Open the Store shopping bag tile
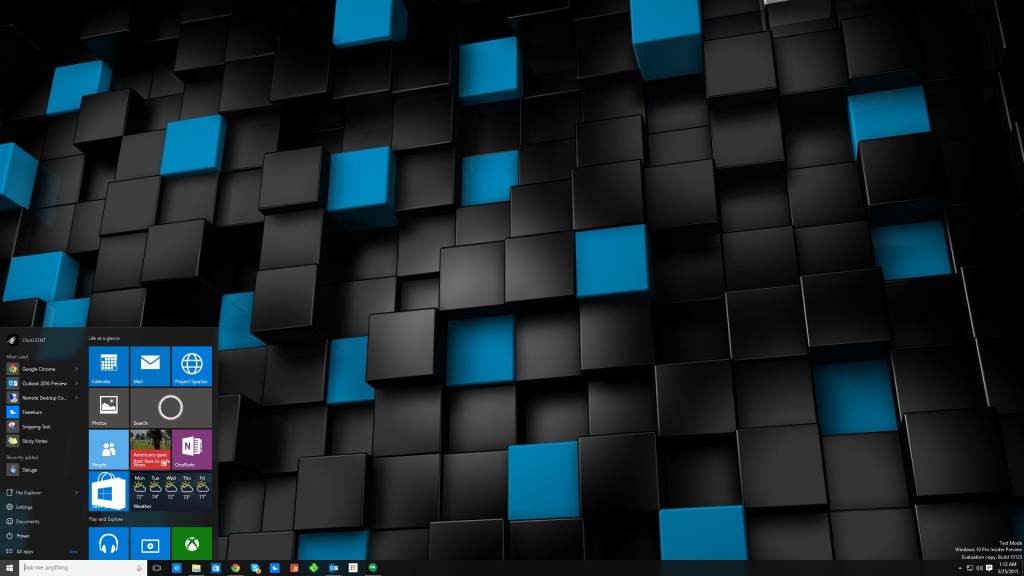The image size is (1024, 576). pos(108,491)
